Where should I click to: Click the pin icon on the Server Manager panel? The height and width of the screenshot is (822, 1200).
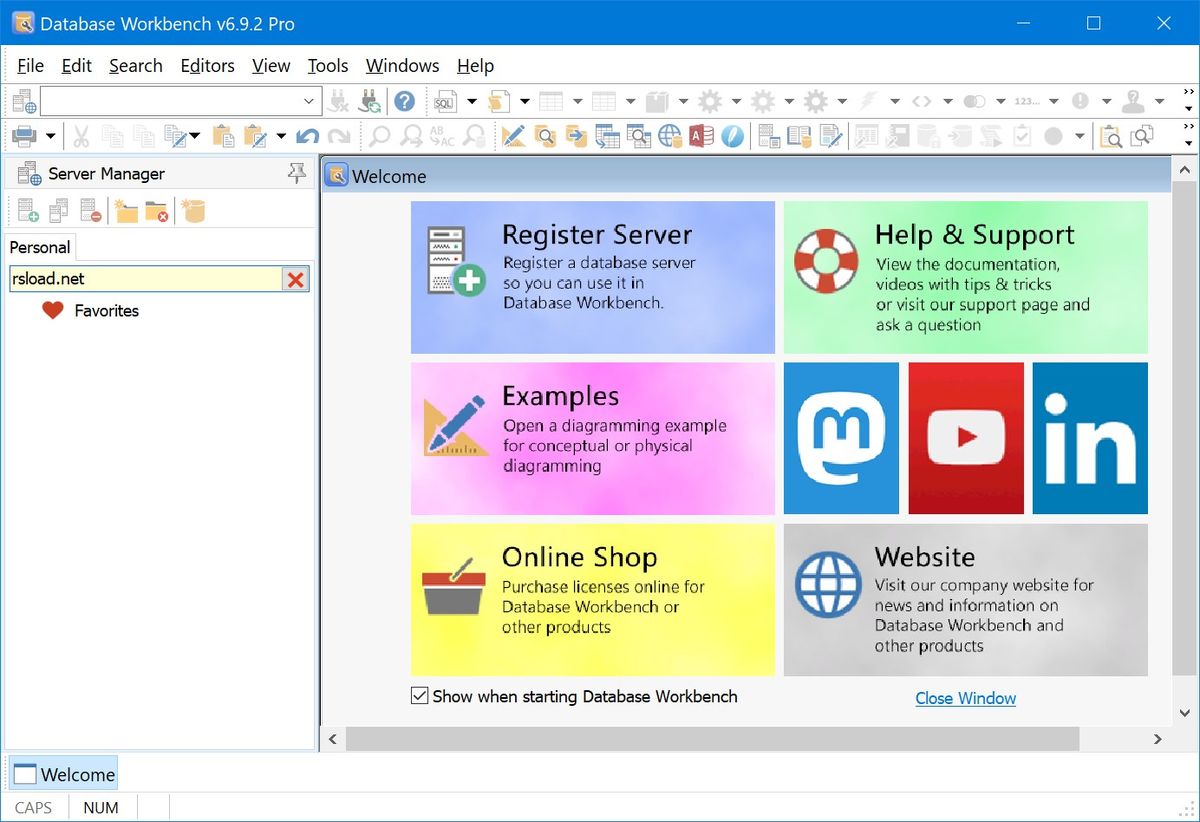tap(297, 173)
